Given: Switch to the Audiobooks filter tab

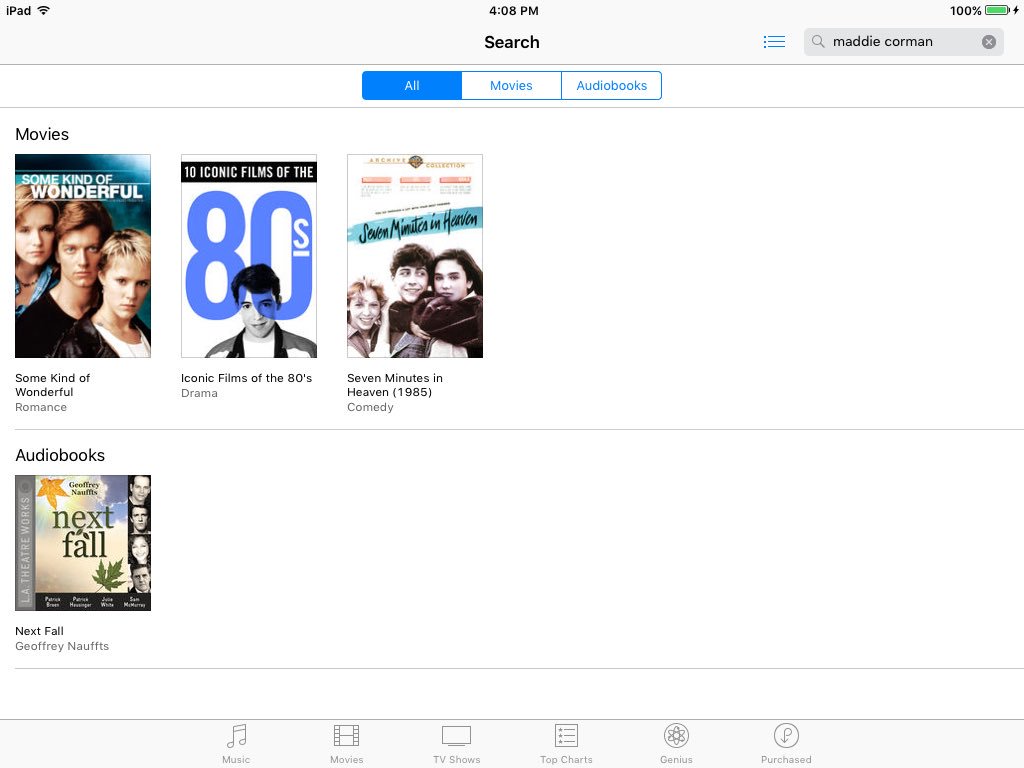Looking at the screenshot, I should (611, 86).
